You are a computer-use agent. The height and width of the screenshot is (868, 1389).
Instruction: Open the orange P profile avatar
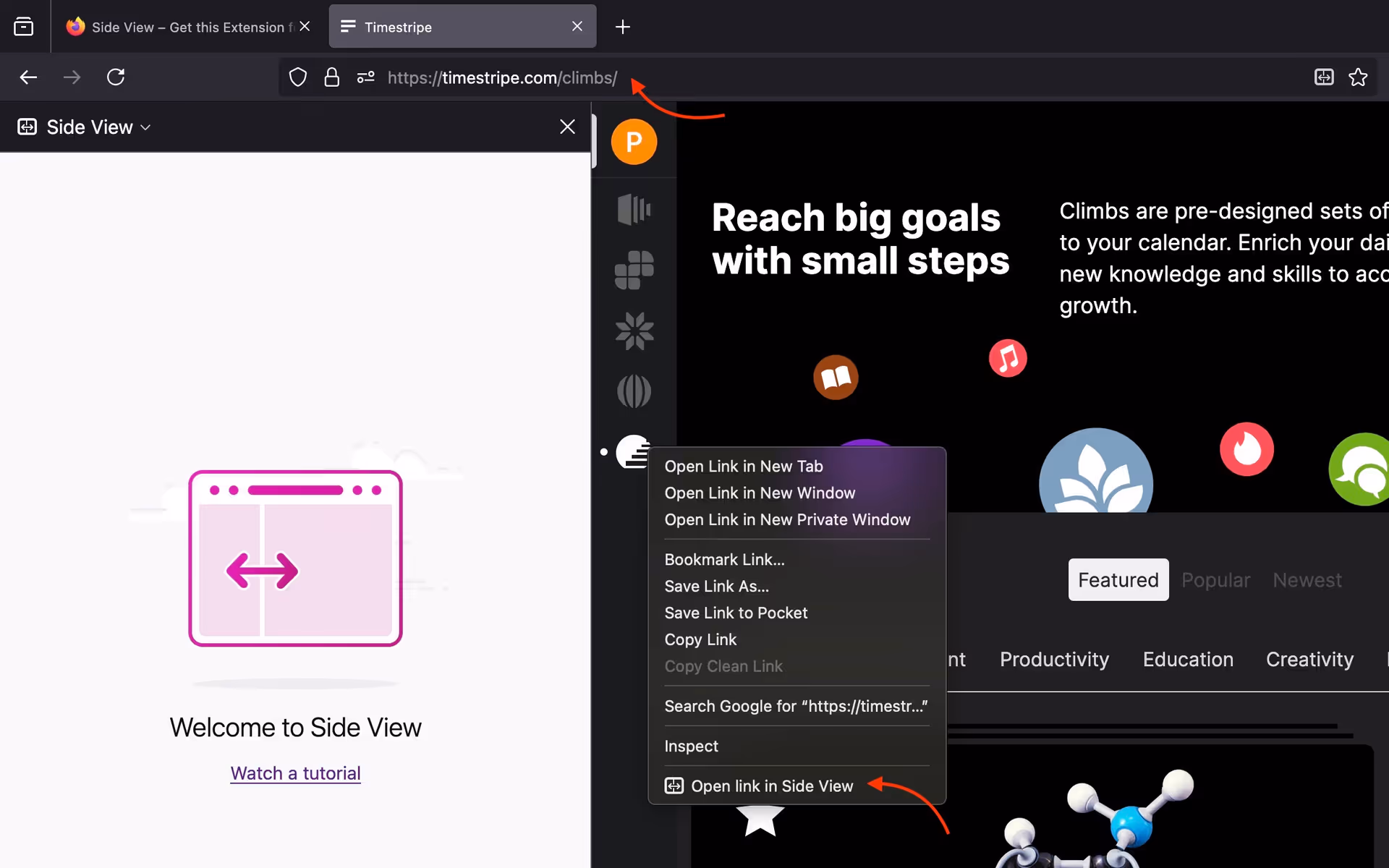(634, 142)
